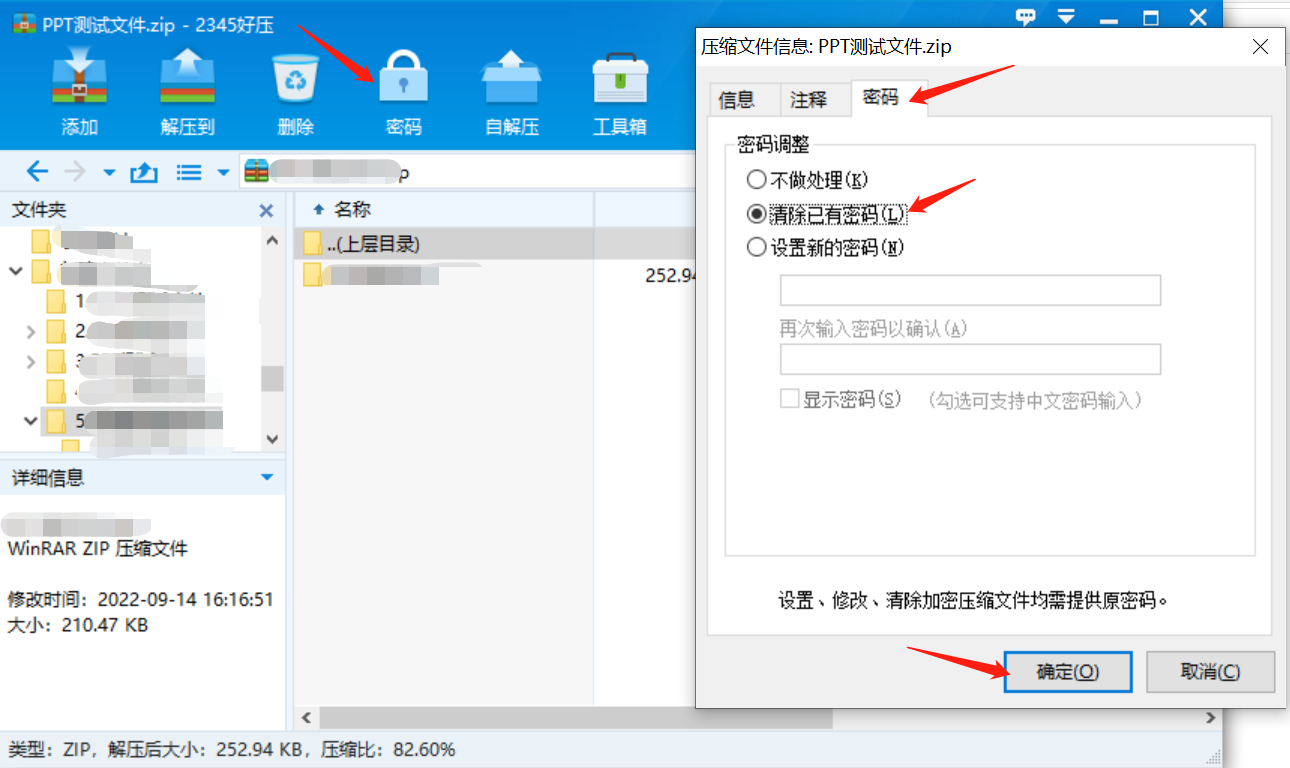Image resolution: width=1290 pixels, height=768 pixels.
Task: Open the 工具箱 toolbox icon
Action: [620, 79]
